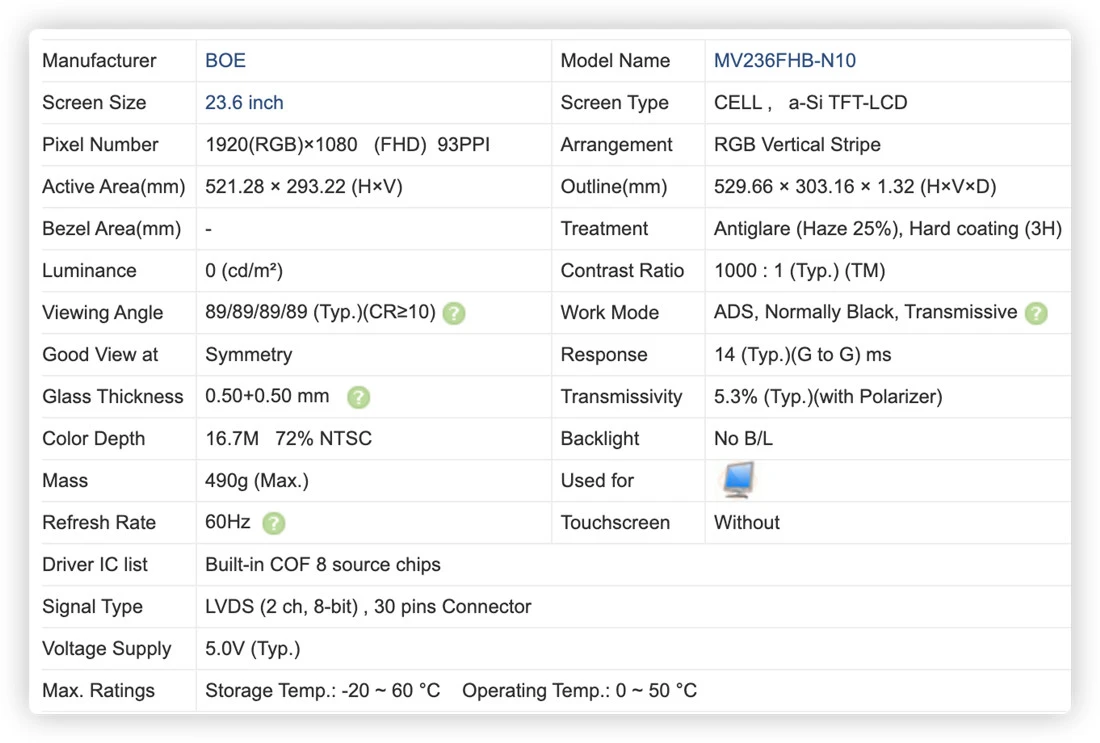Click the 'Active Area(mm)' row label
The width and height of the screenshot is (1100, 743).
(x=114, y=187)
